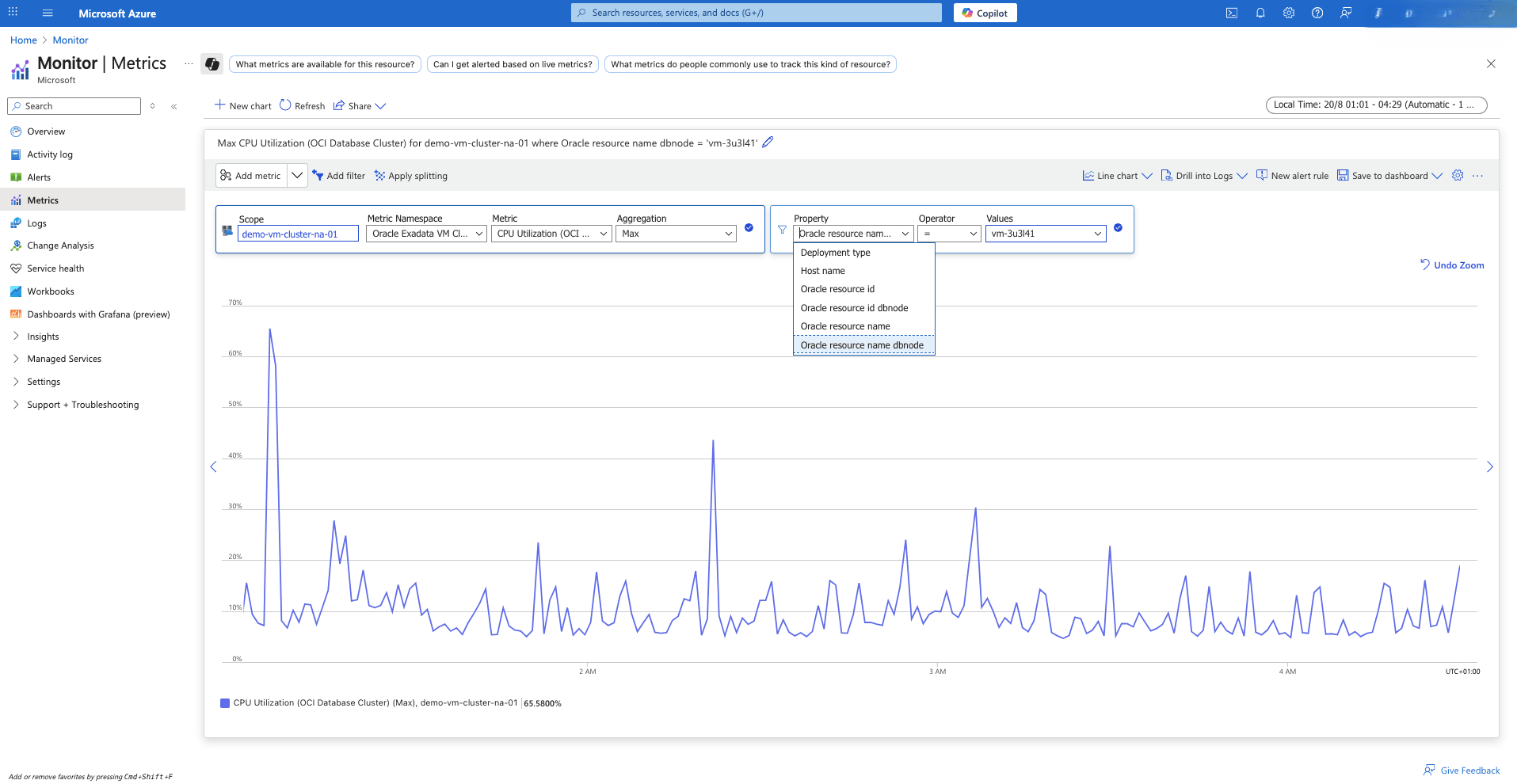Select Host name from the property list
The height and width of the screenshot is (784, 1517).
pyautogui.click(x=864, y=271)
